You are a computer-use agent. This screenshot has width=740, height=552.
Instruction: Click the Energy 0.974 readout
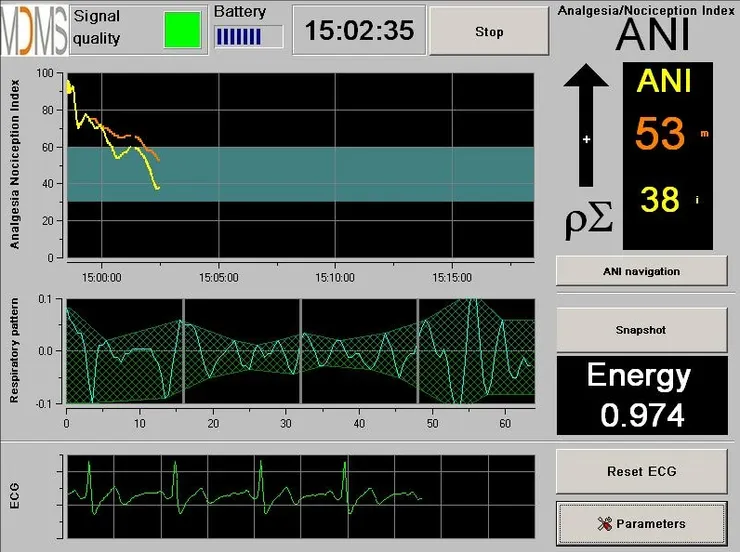642,395
